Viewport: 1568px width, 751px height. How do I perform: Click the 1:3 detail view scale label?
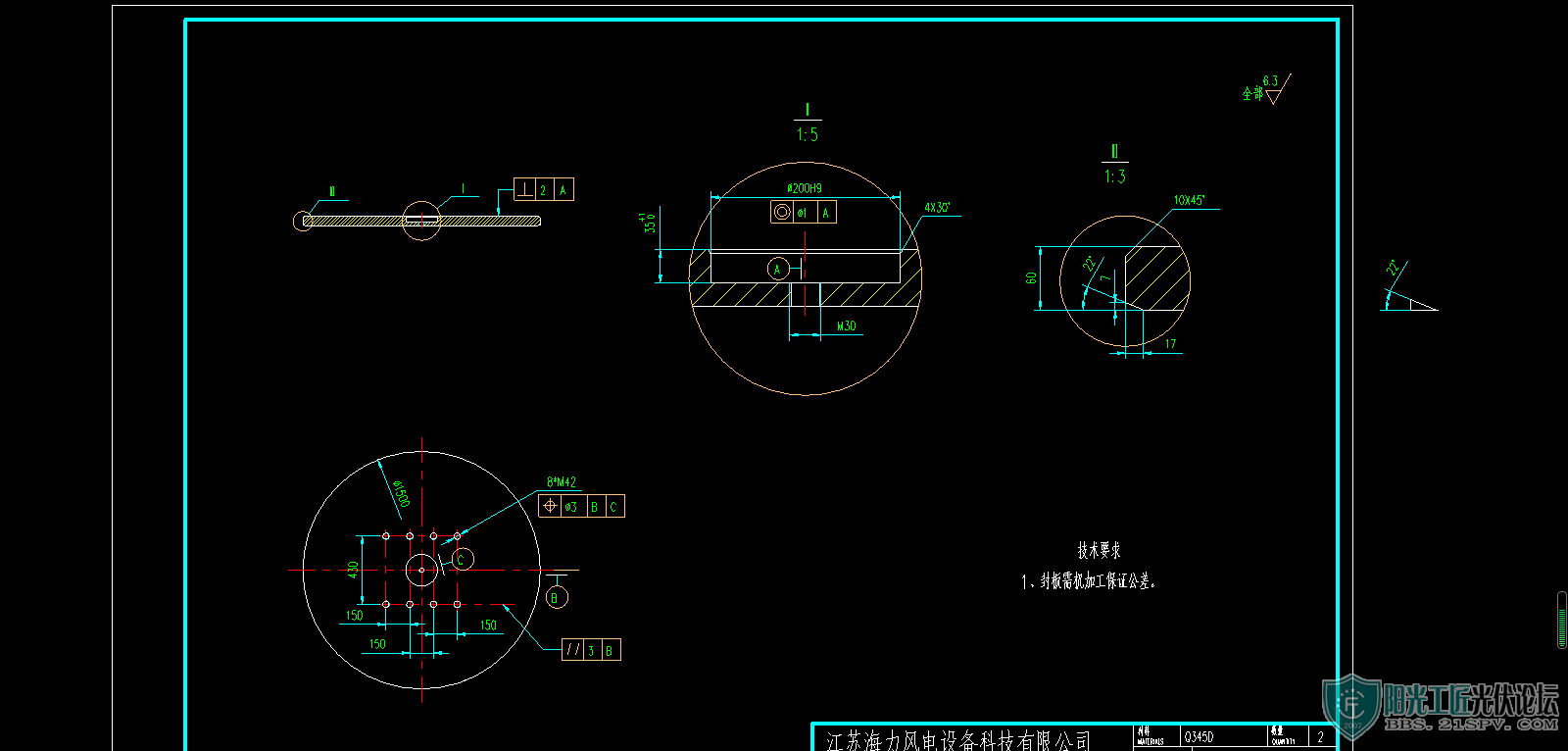tap(1115, 176)
